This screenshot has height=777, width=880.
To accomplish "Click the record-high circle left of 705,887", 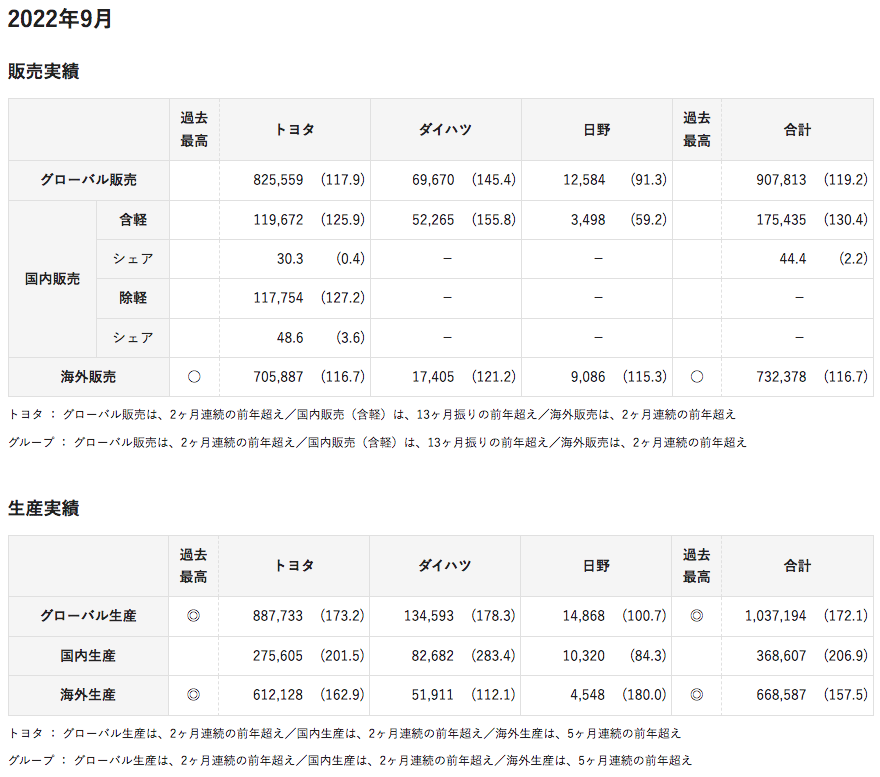I will 194,377.
